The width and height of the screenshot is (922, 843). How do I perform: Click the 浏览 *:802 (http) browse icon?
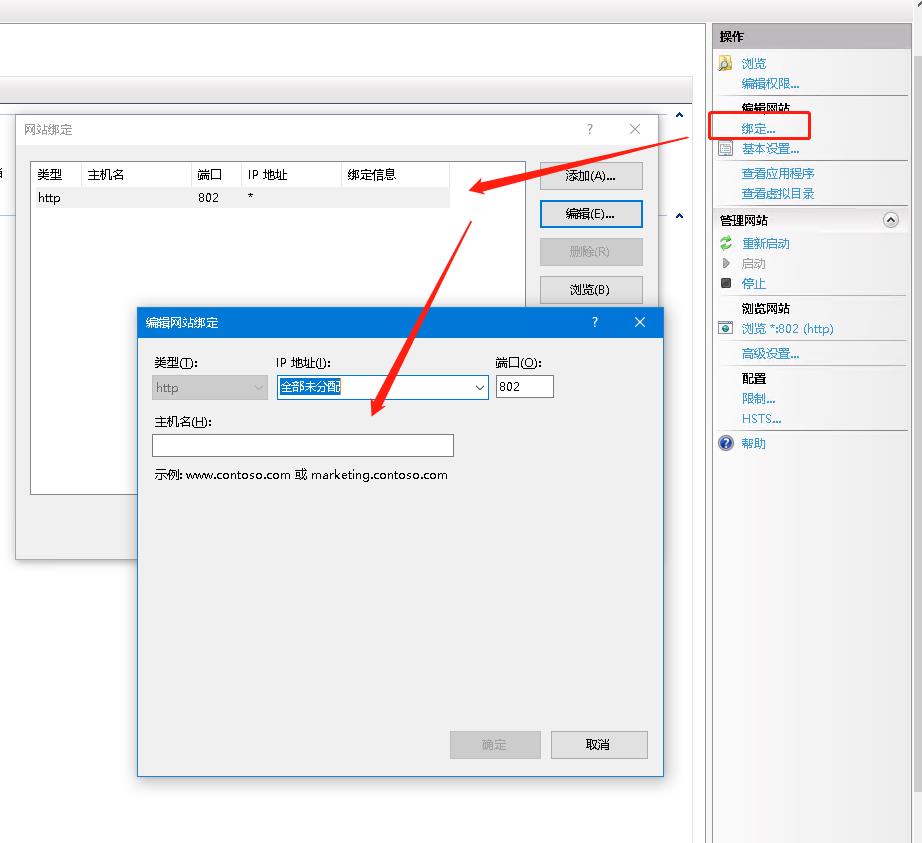pos(726,328)
